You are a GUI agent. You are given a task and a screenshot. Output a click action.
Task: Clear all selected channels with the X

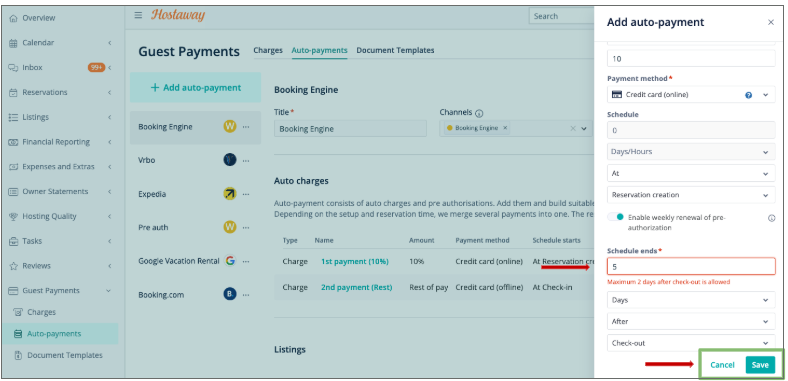tap(572, 128)
